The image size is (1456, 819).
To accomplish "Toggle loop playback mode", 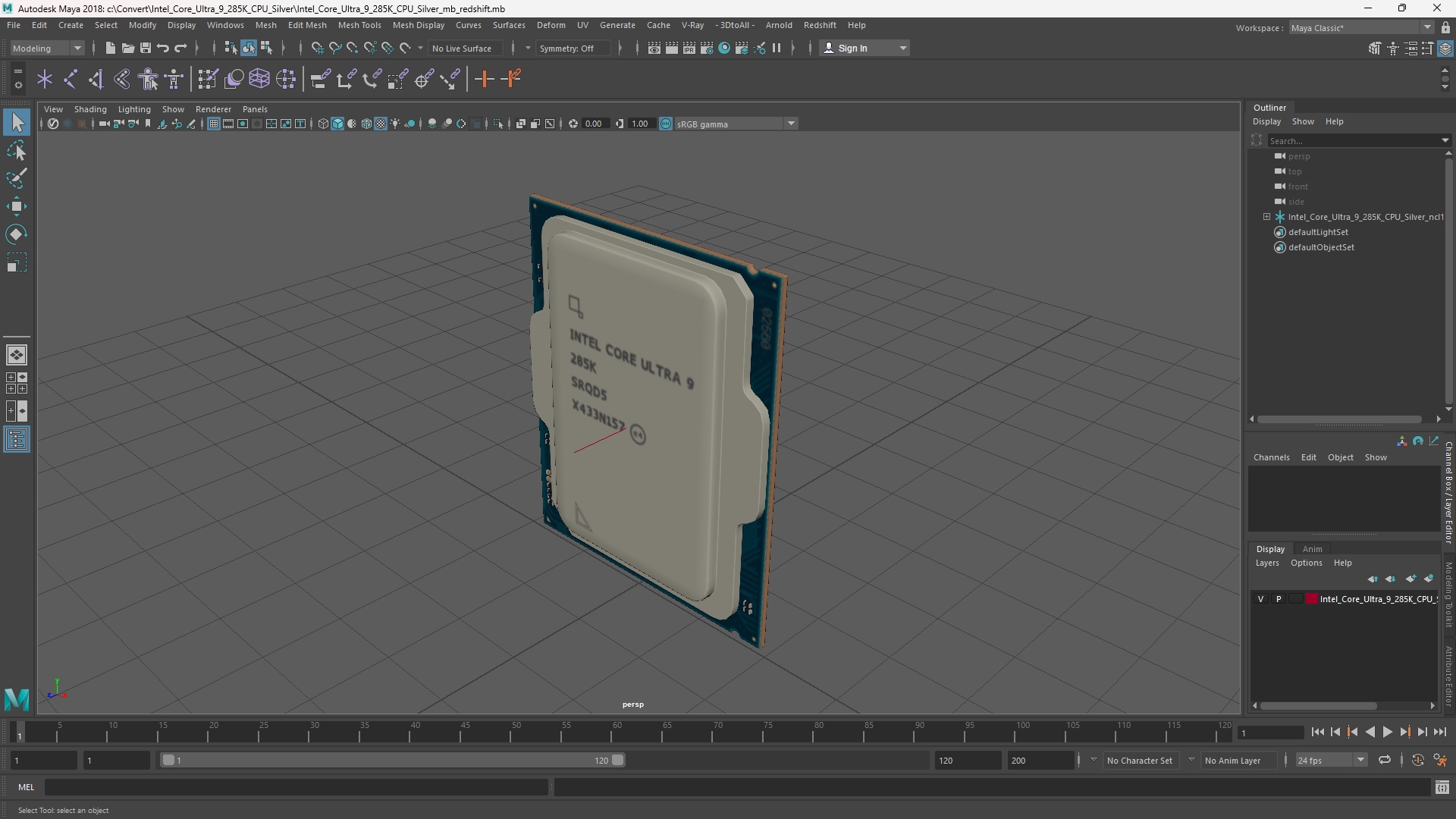I will tap(1385, 760).
